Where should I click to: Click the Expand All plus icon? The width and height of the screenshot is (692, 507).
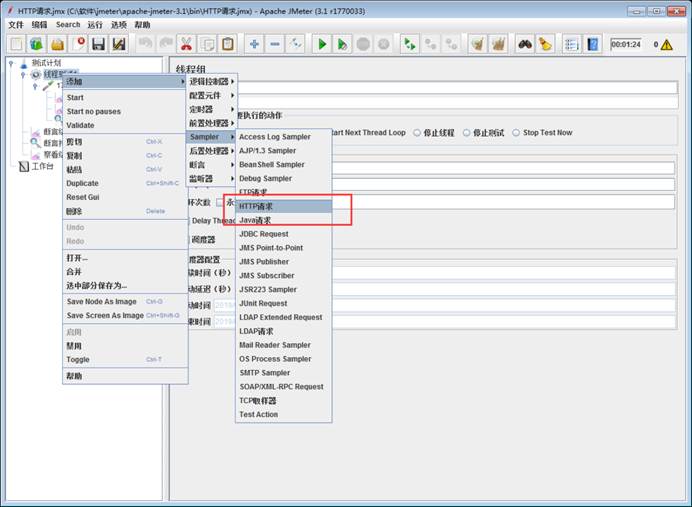254,44
